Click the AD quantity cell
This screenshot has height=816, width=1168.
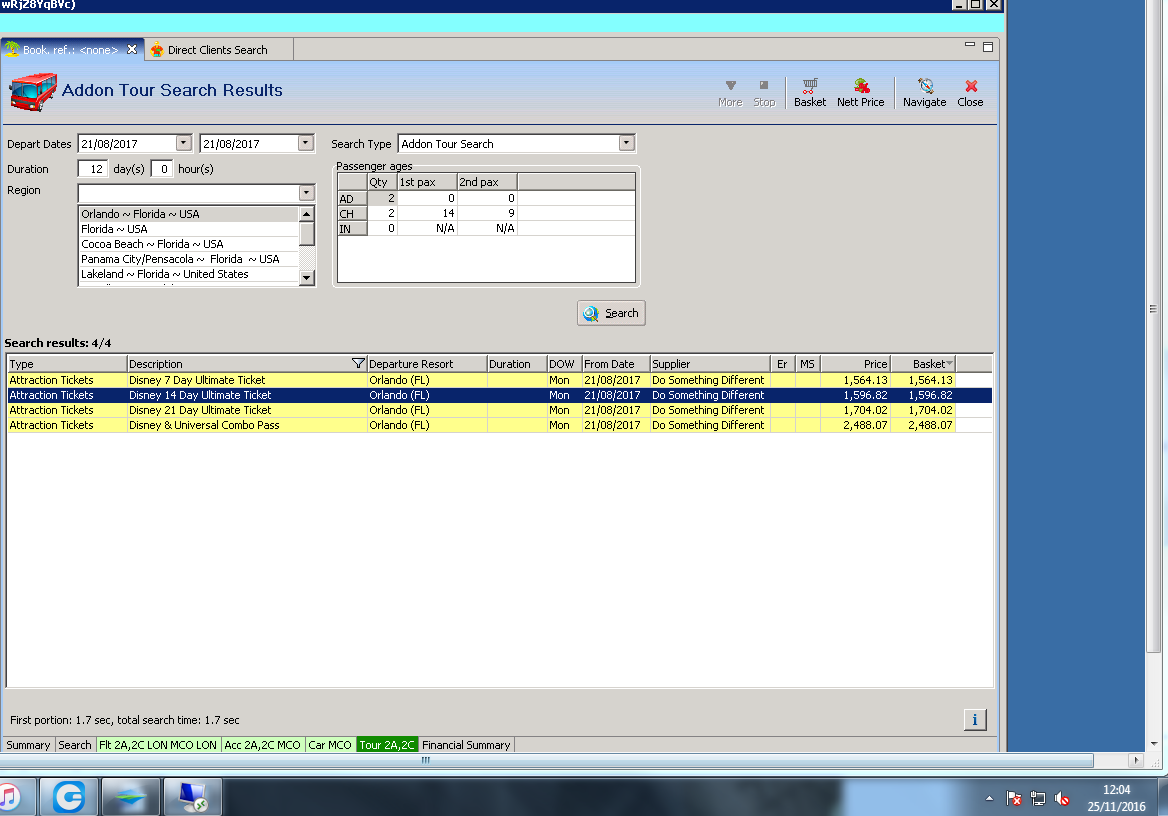point(382,198)
